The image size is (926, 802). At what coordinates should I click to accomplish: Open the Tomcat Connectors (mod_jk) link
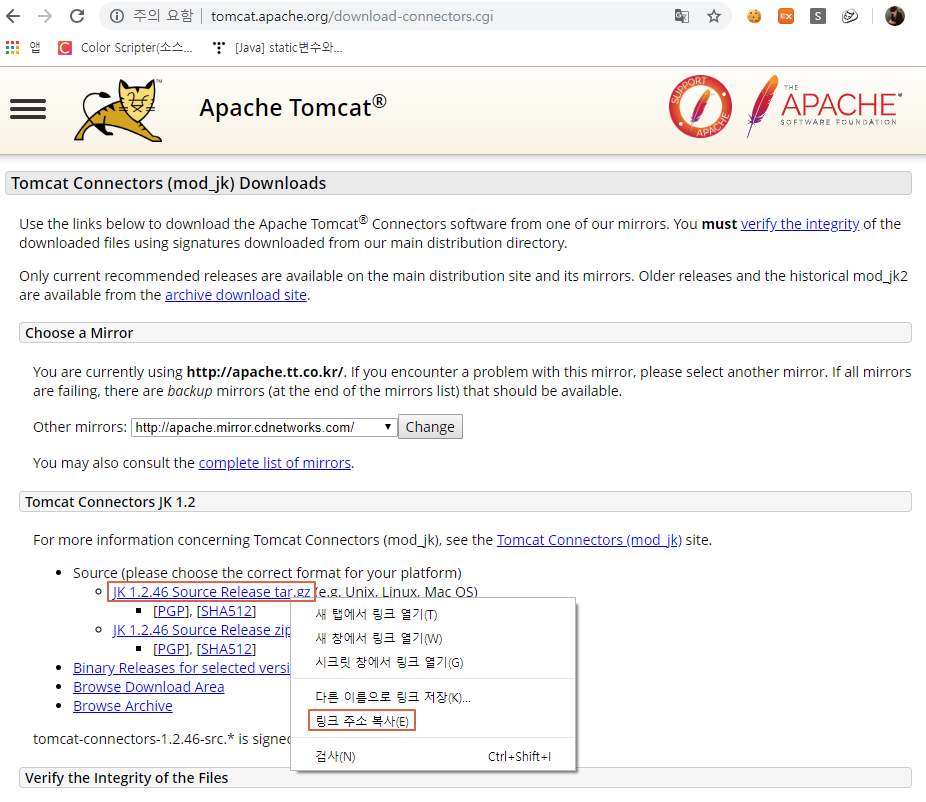tap(589, 540)
